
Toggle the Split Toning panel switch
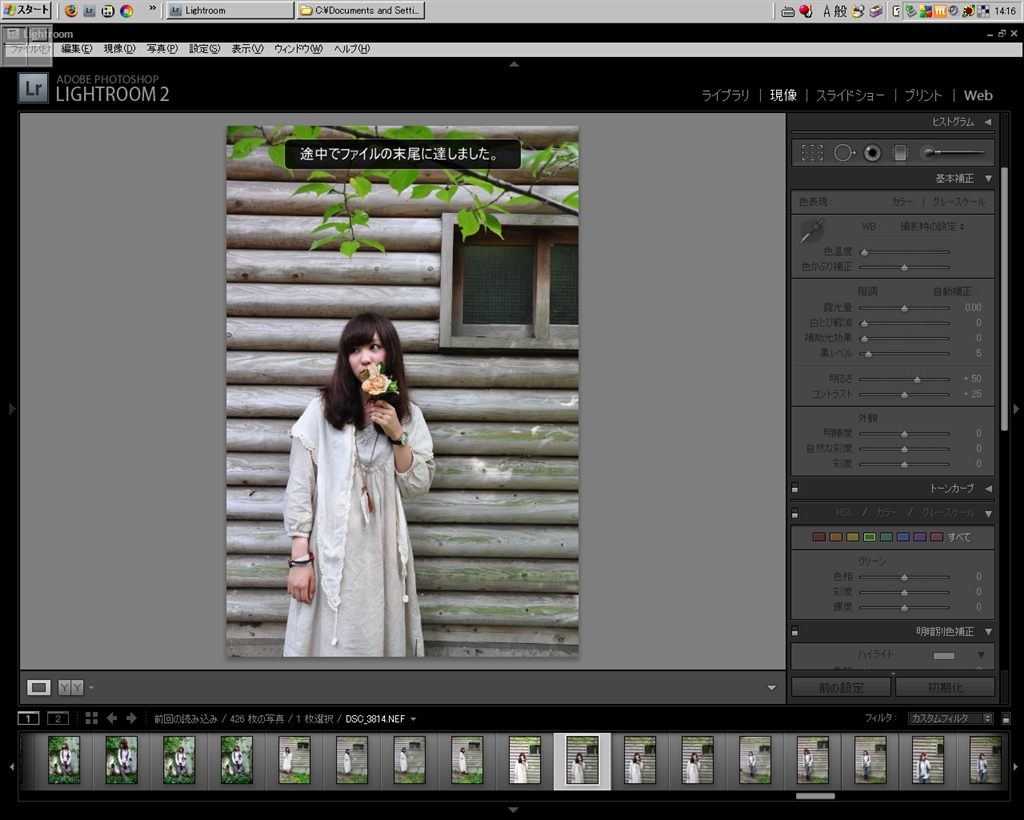pyautogui.click(x=795, y=632)
